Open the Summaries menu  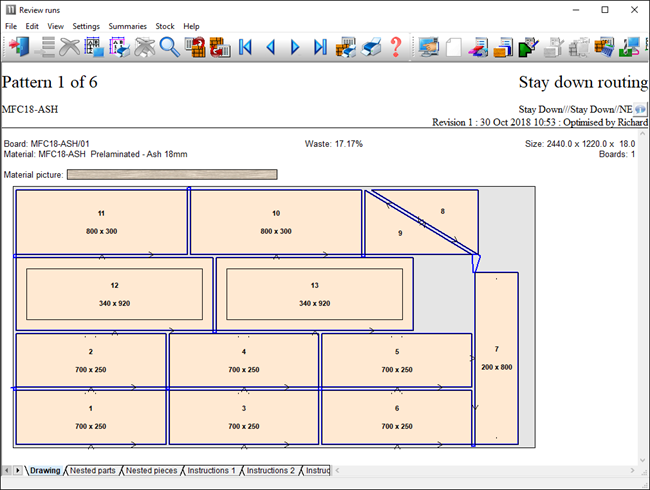(127, 26)
